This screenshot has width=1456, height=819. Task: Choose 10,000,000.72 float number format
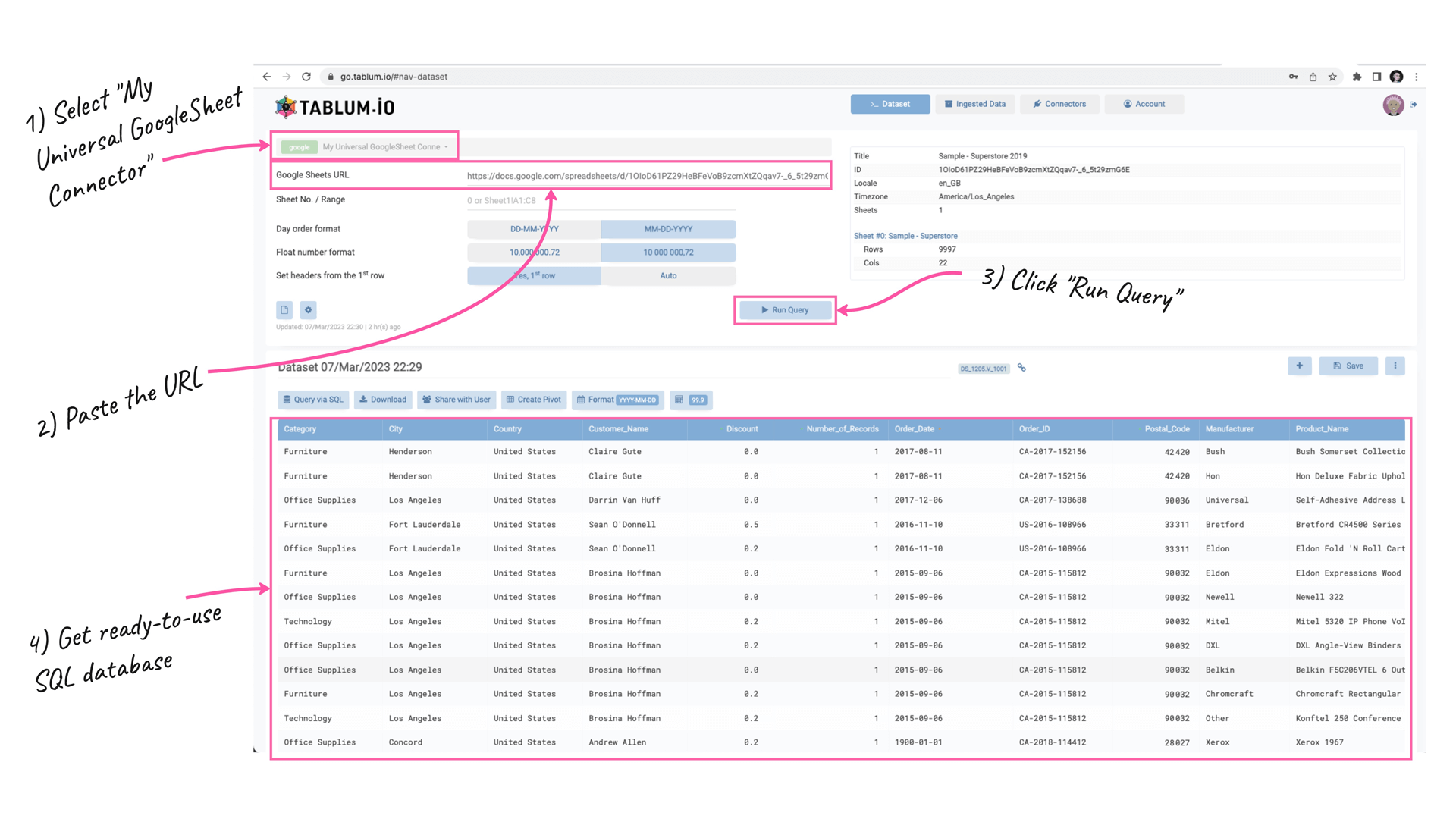coord(534,253)
